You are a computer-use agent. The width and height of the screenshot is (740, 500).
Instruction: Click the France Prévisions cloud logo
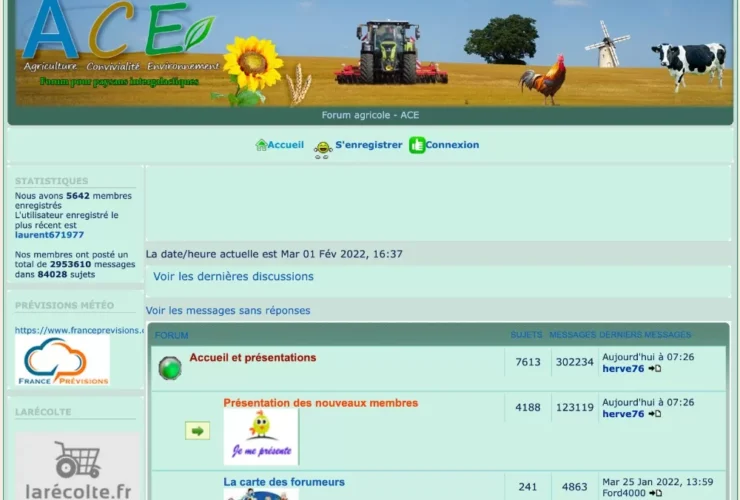pyautogui.click(x=62, y=361)
